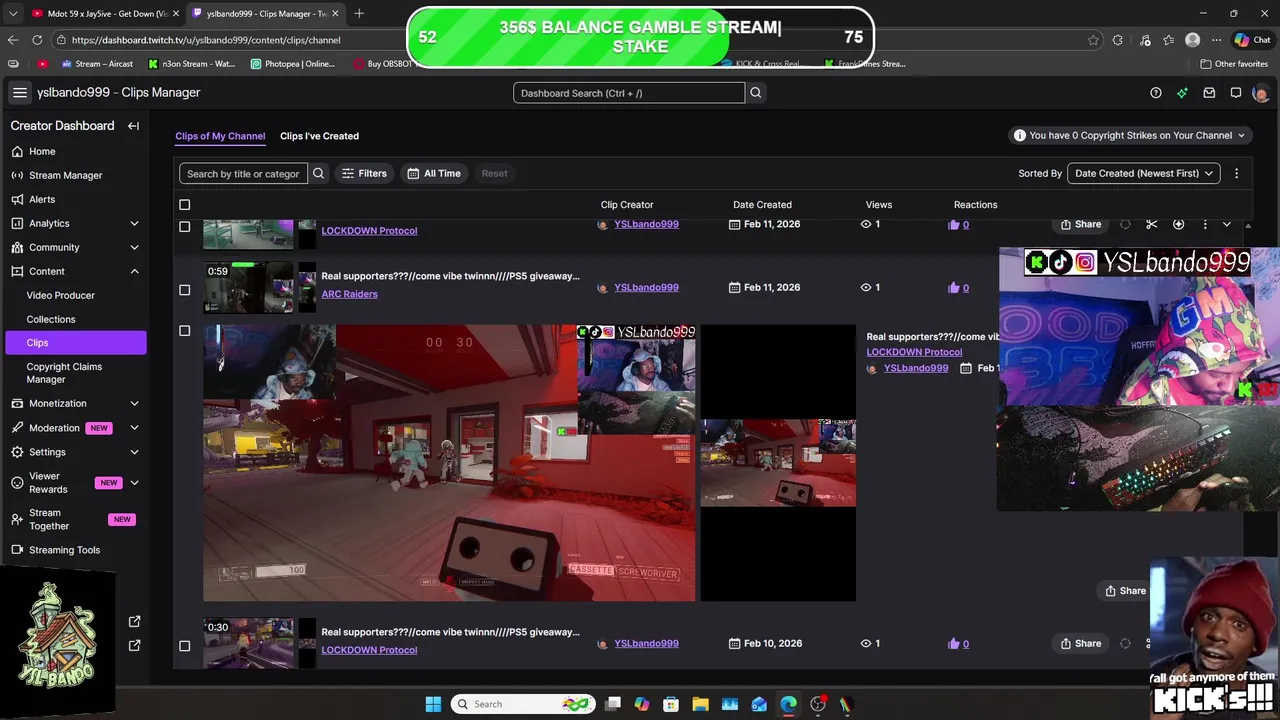Click the clip search magnifier icon
The height and width of the screenshot is (720, 1280).
pos(318,173)
